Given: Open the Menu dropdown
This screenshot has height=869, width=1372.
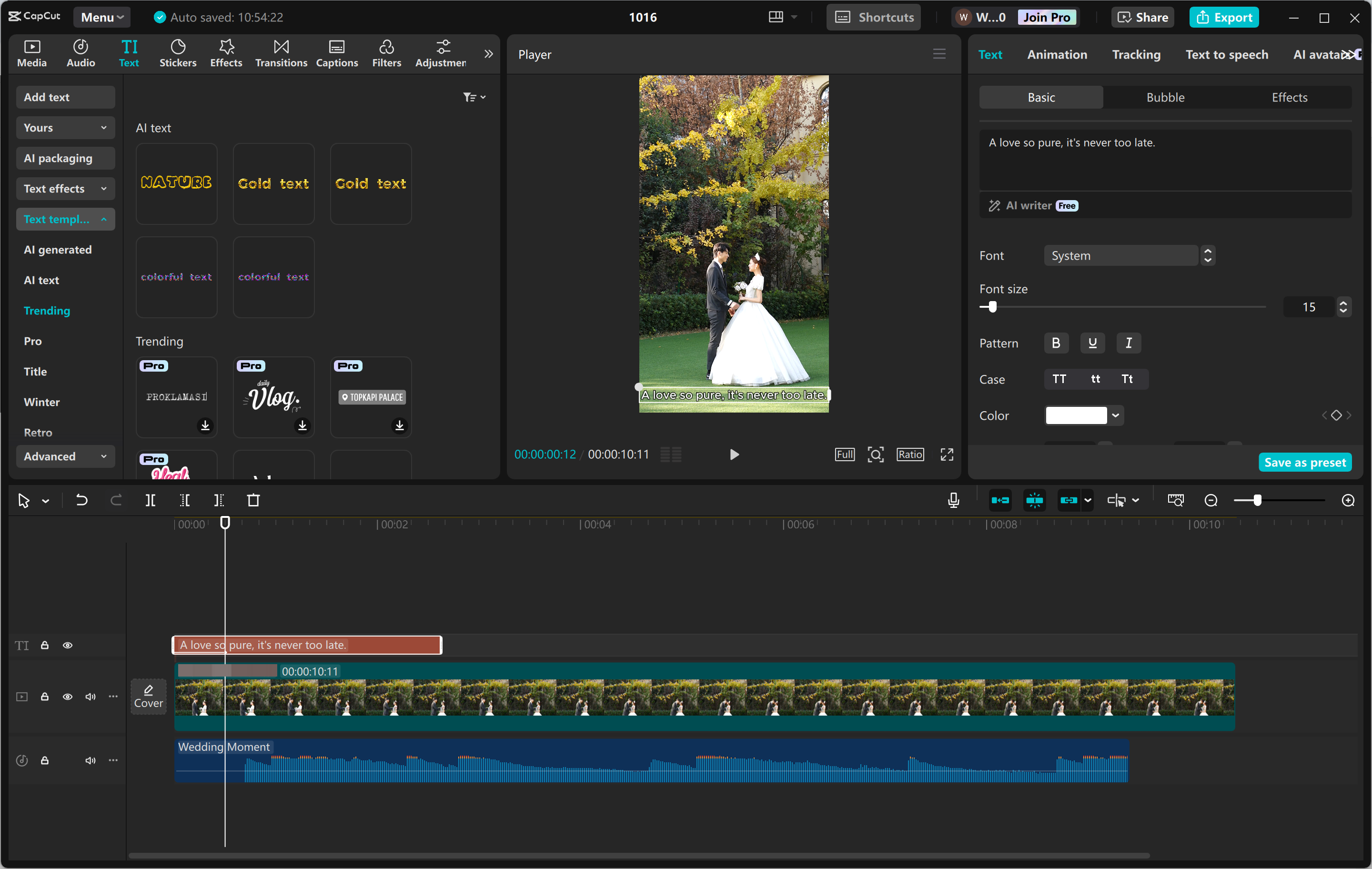Looking at the screenshot, I should click(101, 17).
